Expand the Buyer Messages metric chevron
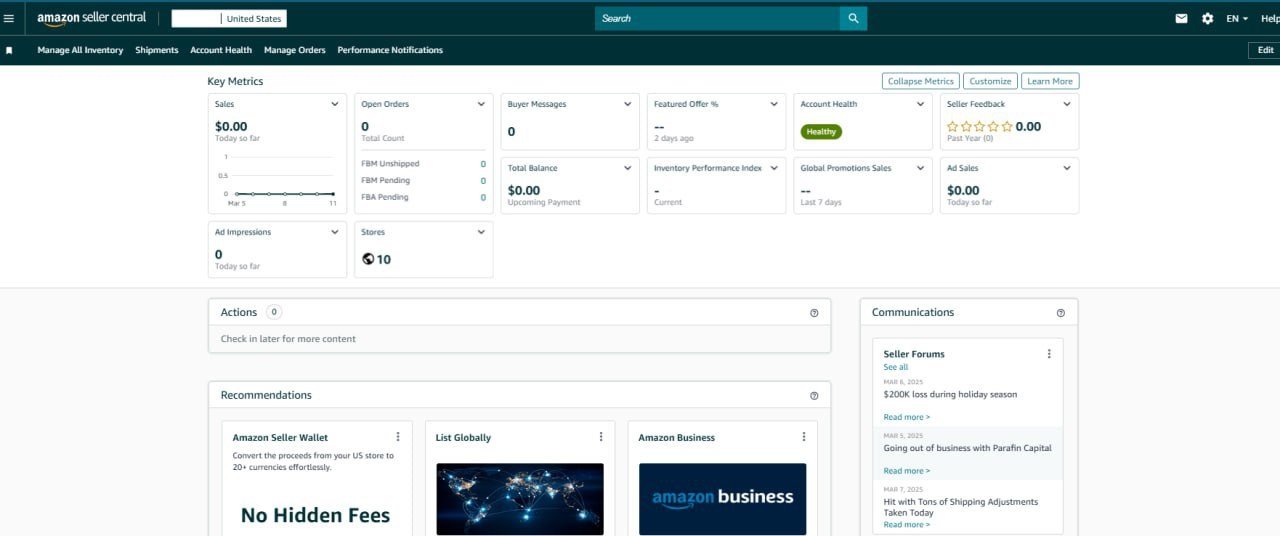 628,104
